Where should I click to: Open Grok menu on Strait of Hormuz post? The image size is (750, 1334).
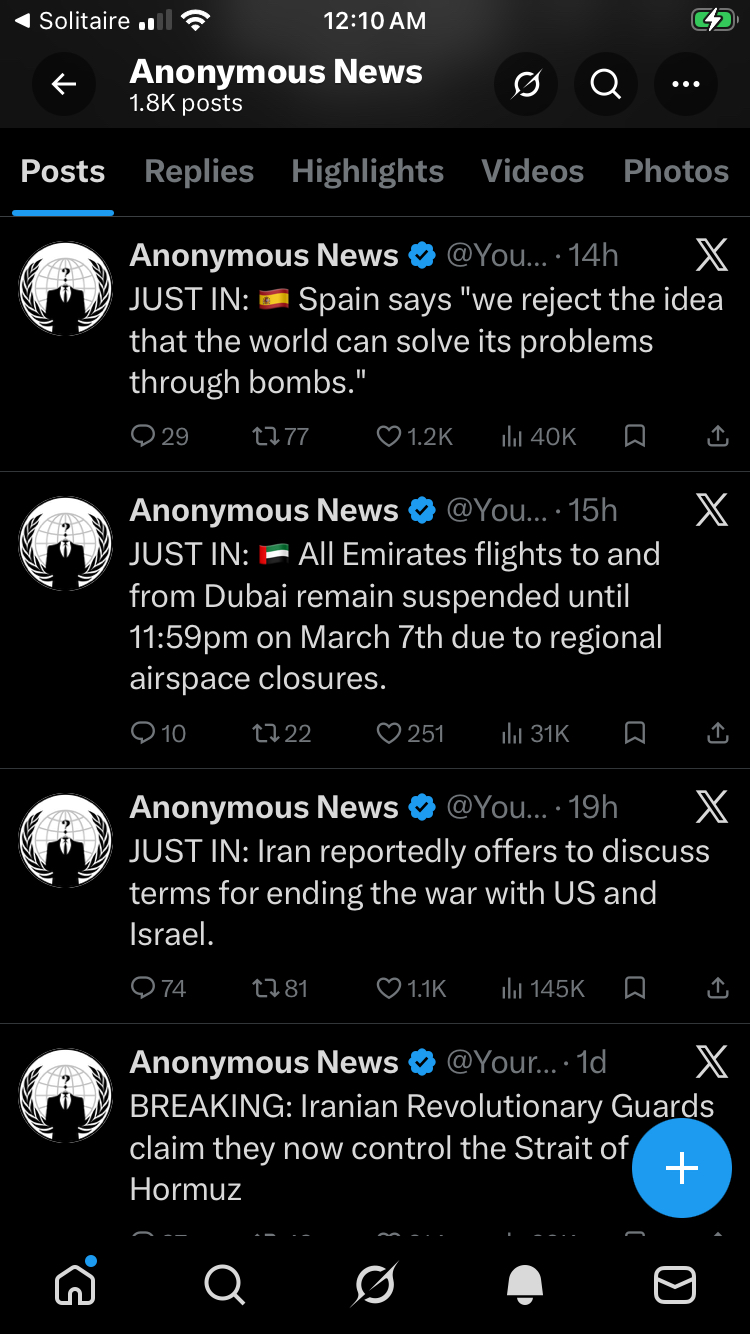point(711,1062)
